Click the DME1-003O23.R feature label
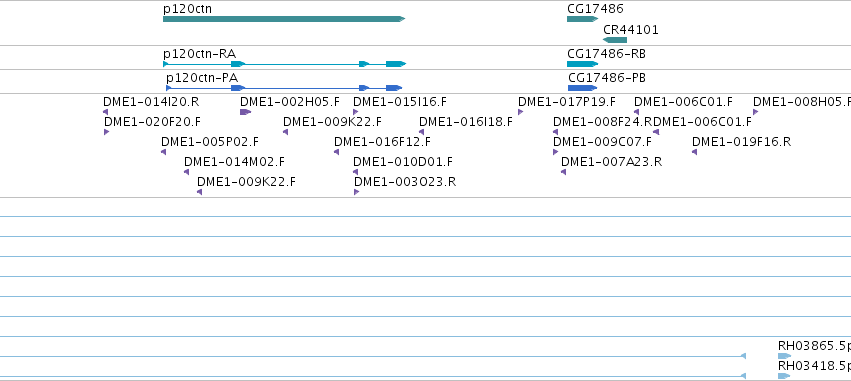The width and height of the screenshot is (851, 381). pyautogui.click(x=405, y=182)
